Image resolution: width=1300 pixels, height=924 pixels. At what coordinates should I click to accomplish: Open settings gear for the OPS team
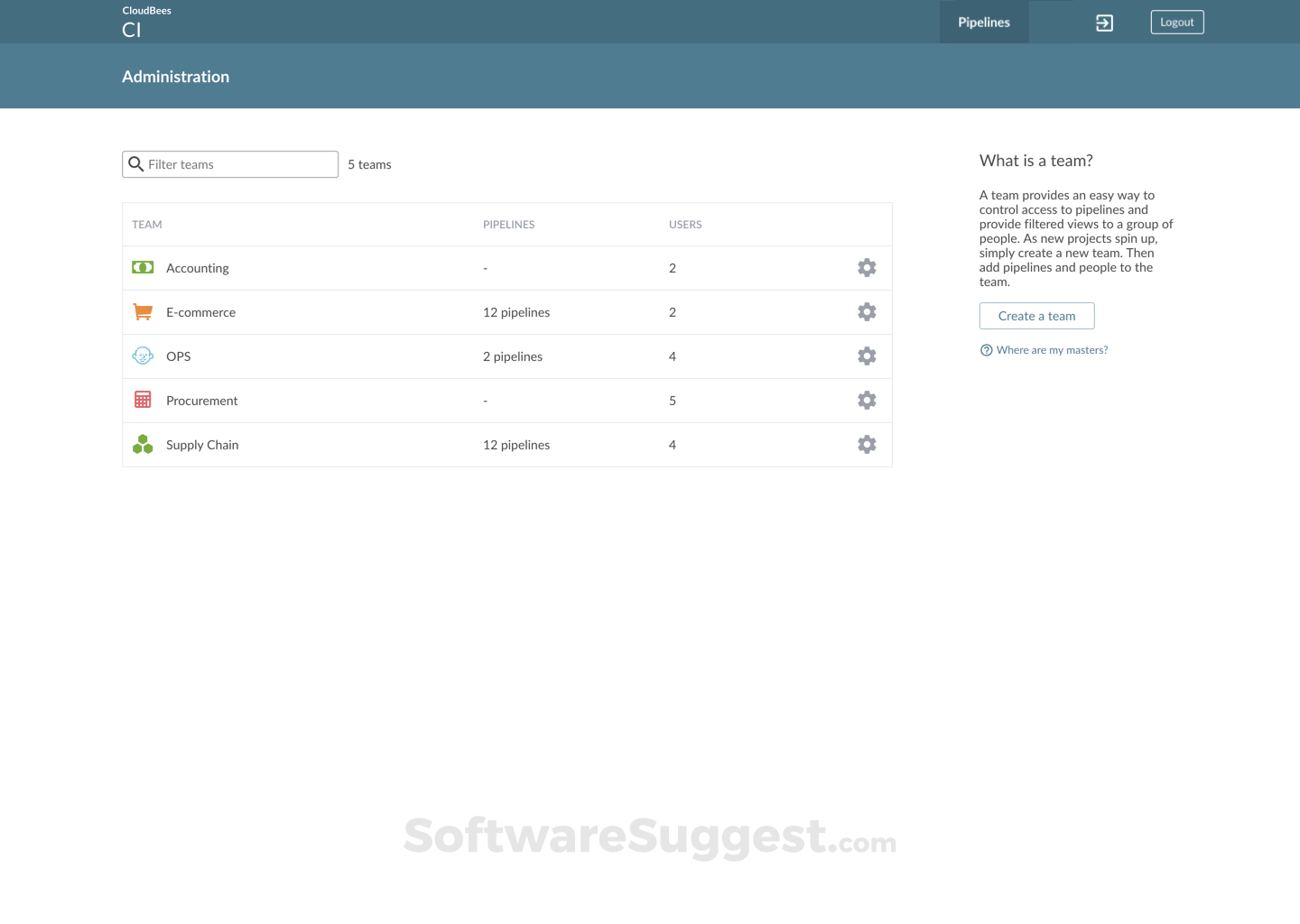867,356
